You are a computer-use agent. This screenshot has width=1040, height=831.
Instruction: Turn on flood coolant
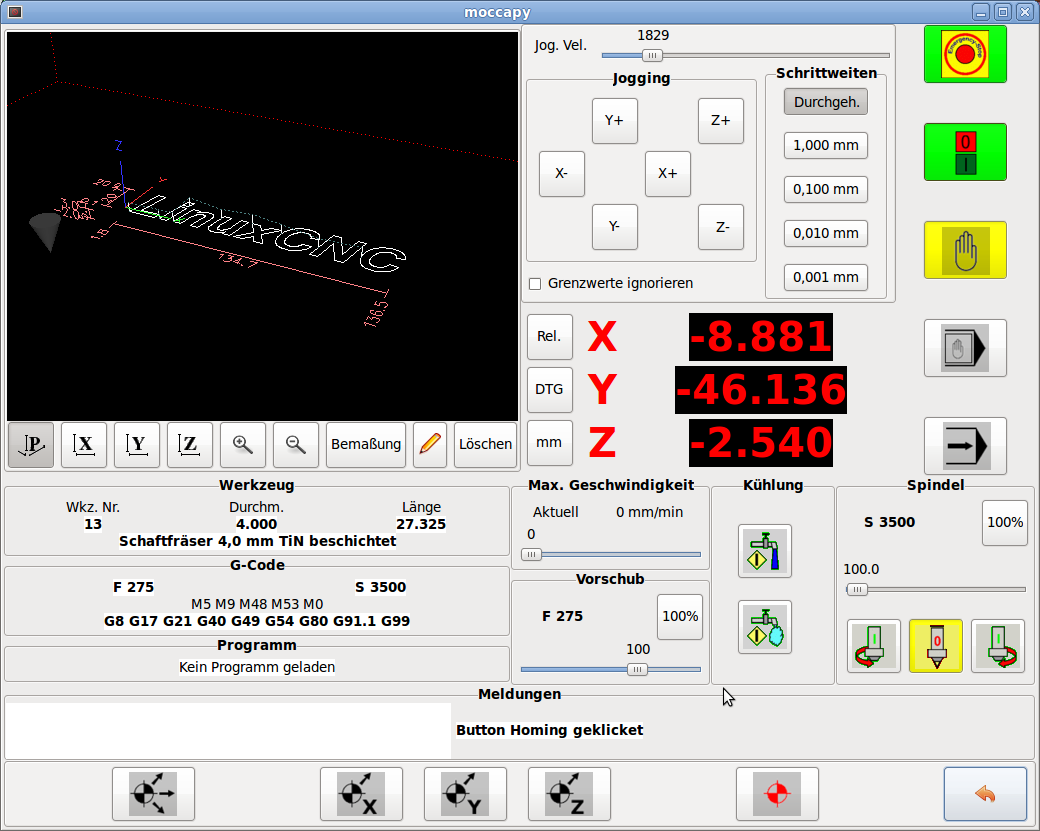(765, 551)
